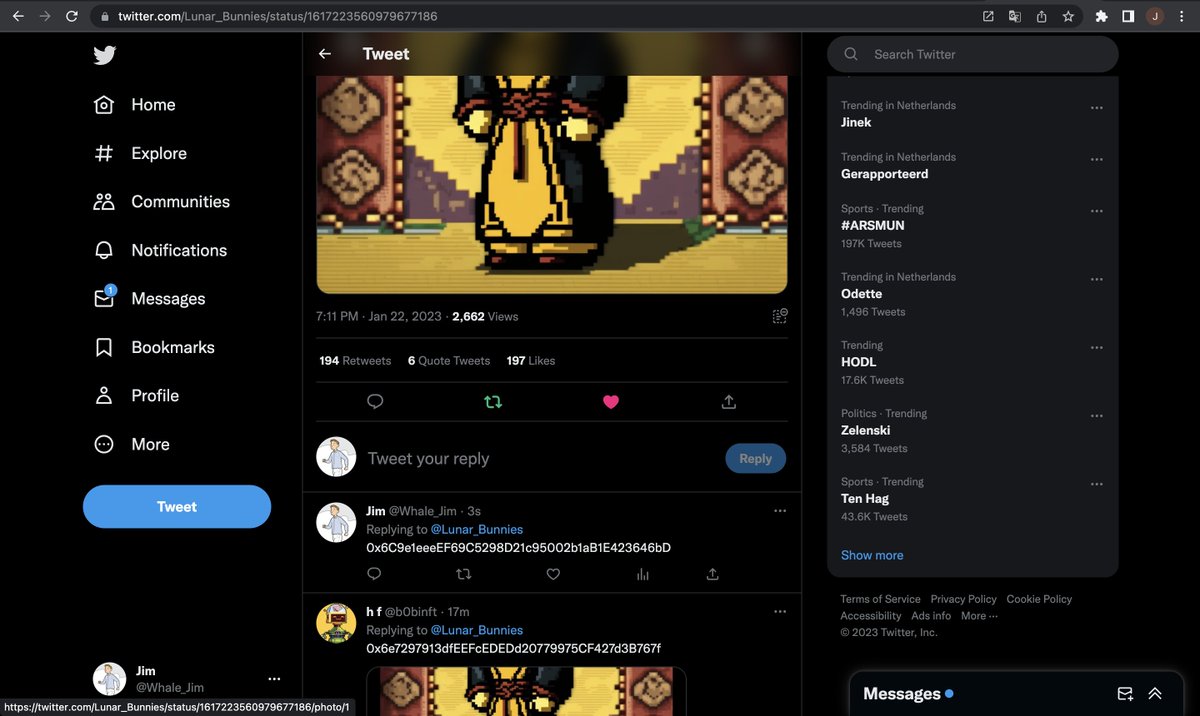Reload the page in browser
1200x716 pixels.
72,16
